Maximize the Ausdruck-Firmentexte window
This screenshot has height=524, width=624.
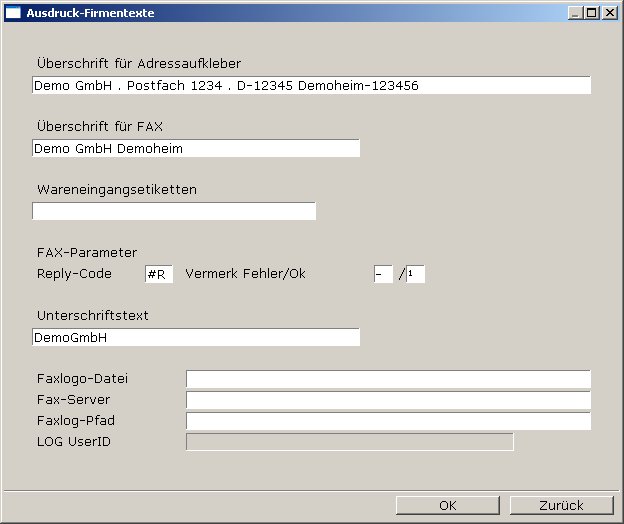tap(592, 13)
